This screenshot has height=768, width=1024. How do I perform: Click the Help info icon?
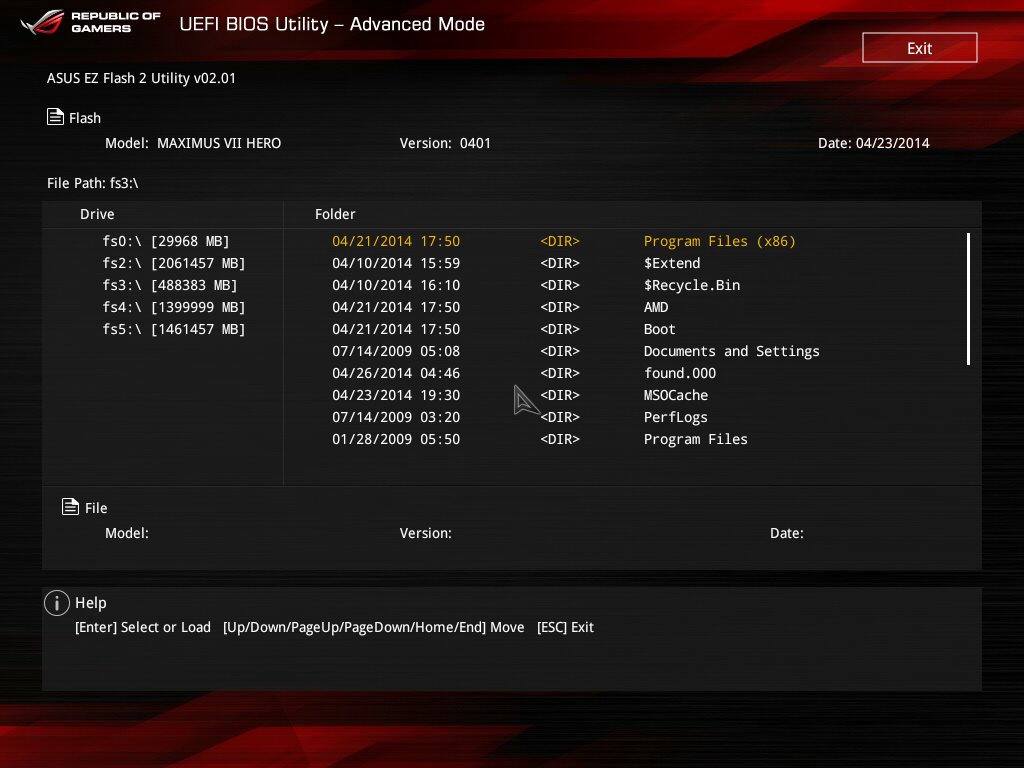[x=57, y=602]
